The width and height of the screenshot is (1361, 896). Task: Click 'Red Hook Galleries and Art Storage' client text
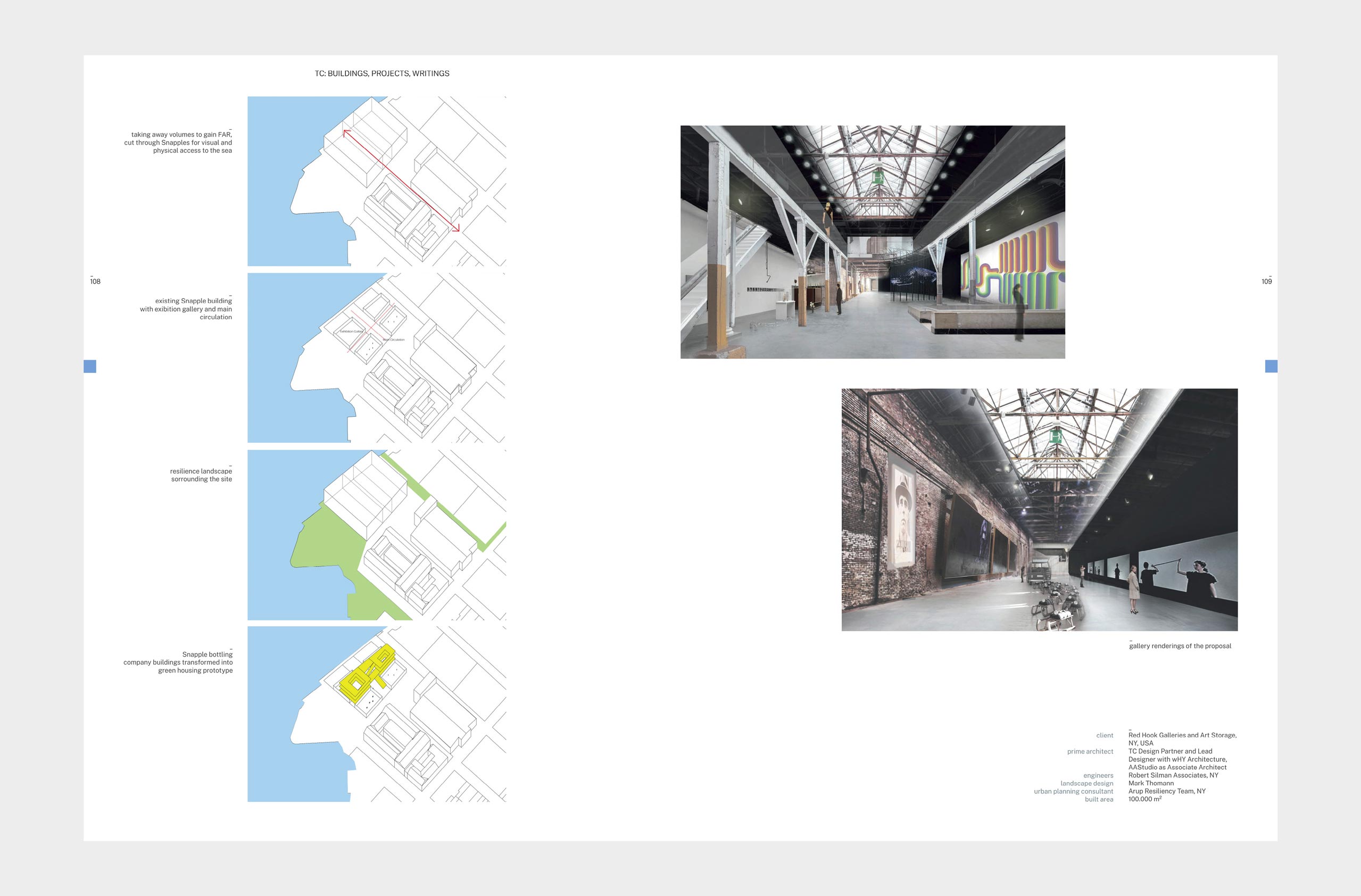pos(1182,735)
